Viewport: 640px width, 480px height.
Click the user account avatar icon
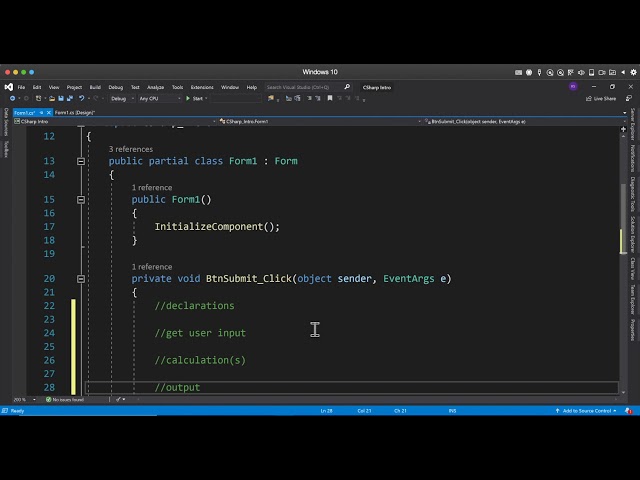573,87
